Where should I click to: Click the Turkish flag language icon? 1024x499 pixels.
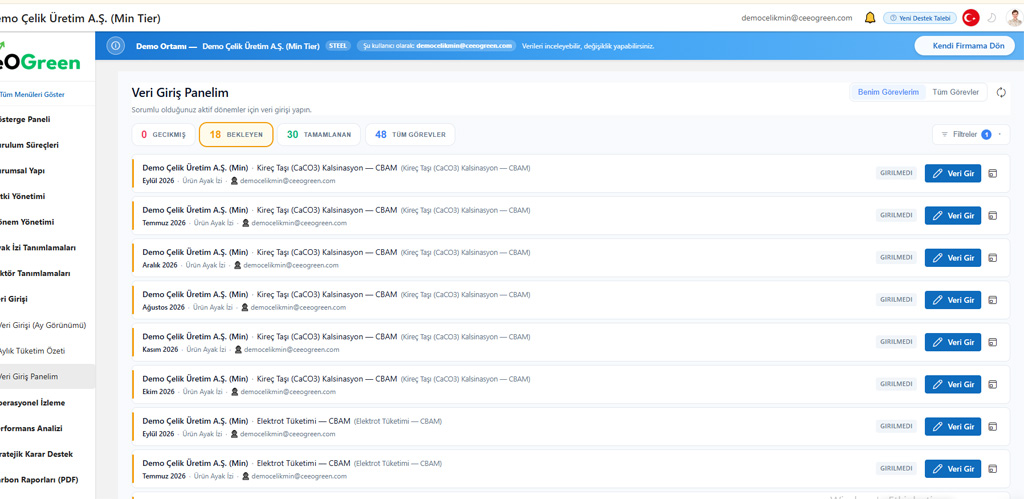point(971,18)
